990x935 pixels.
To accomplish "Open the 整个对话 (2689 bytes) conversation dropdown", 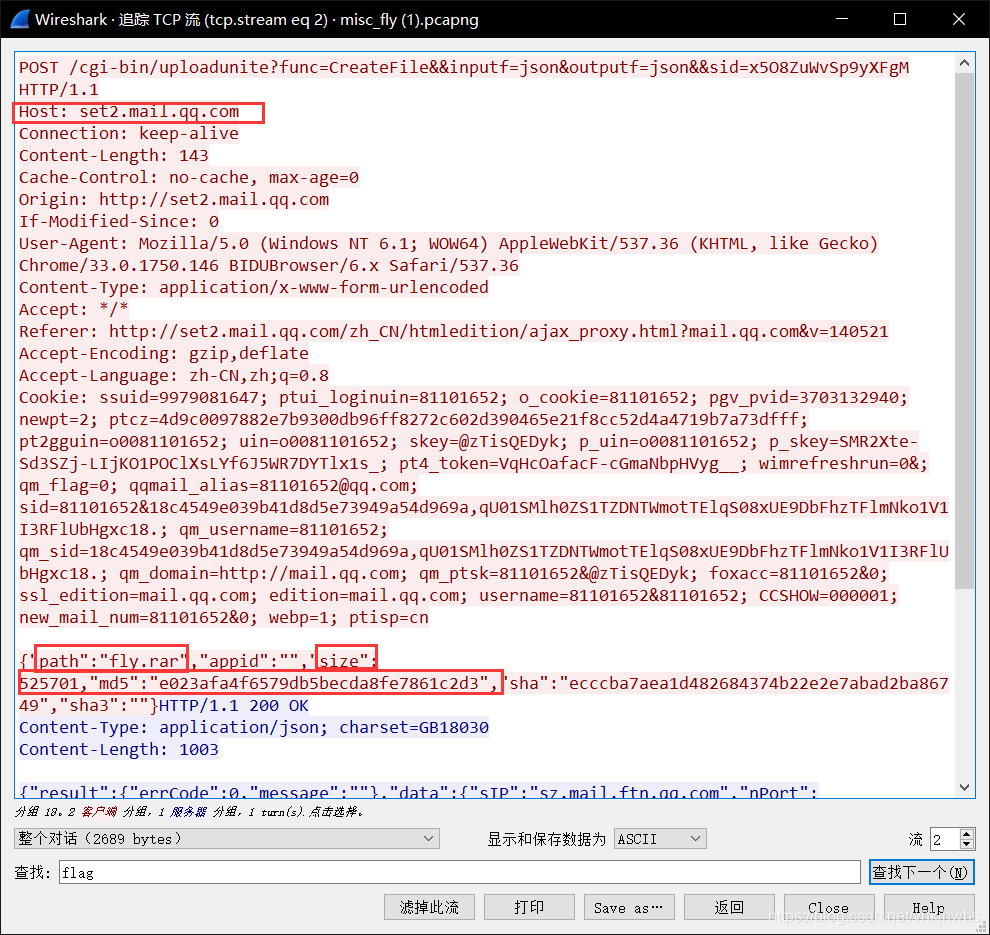I will click(227, 839).
